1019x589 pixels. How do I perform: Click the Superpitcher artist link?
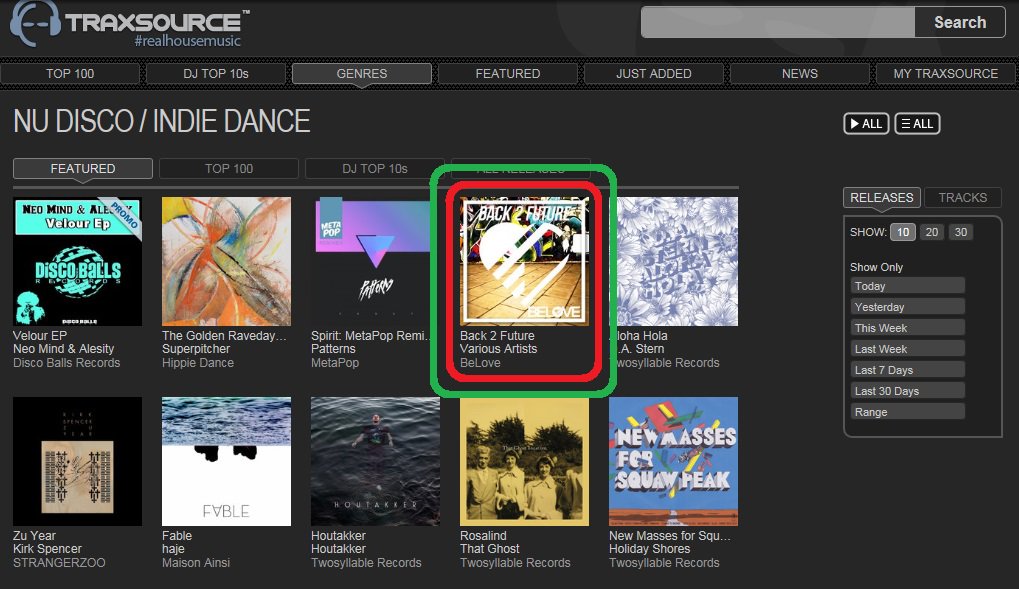click(x=196, y=349)
